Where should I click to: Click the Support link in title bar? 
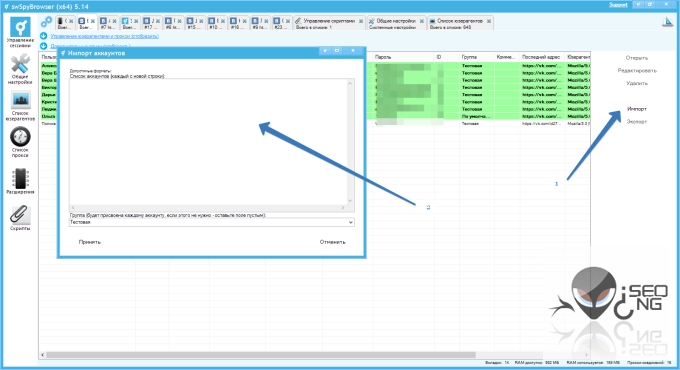pos(618,5)
